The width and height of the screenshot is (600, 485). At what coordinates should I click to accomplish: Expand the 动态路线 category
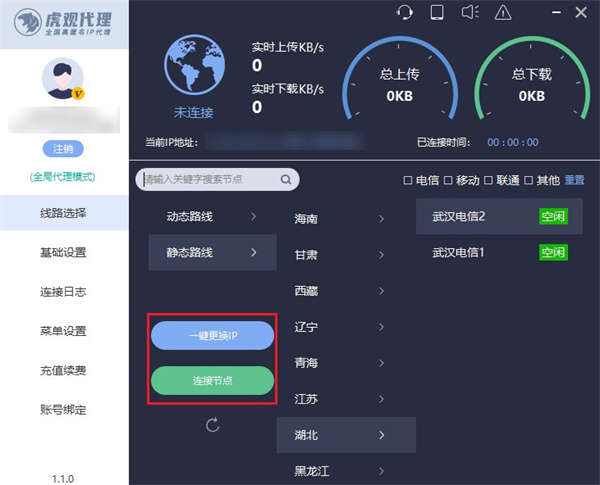(212, 216)
